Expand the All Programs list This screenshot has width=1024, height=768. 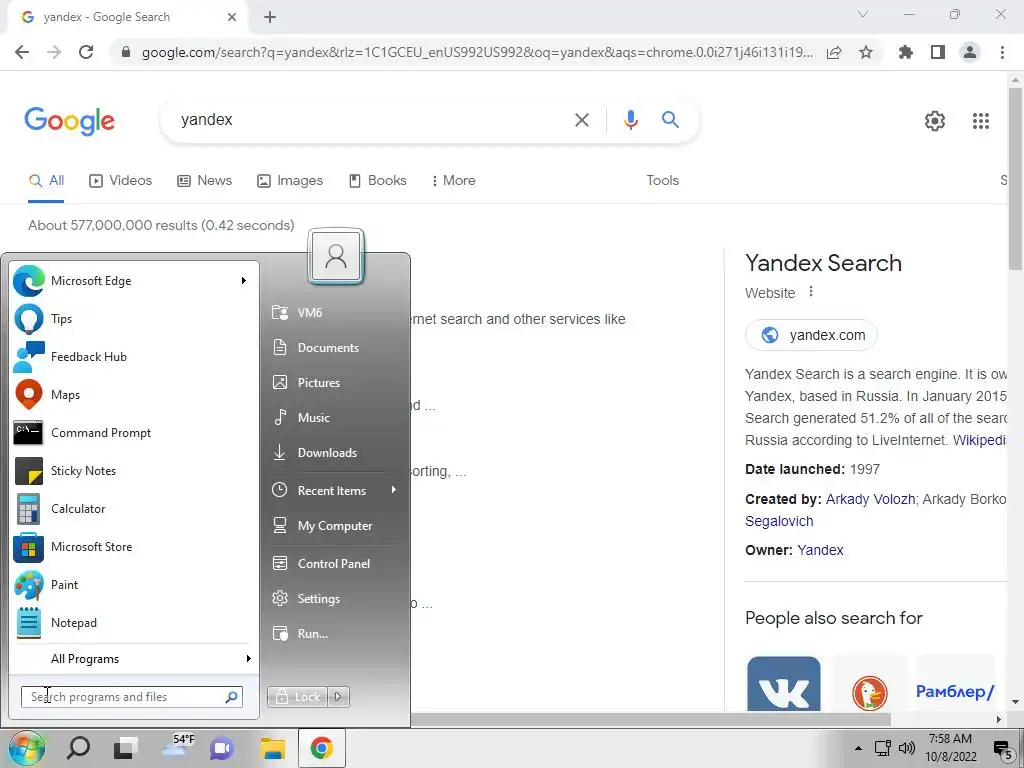tap(133, 659)
